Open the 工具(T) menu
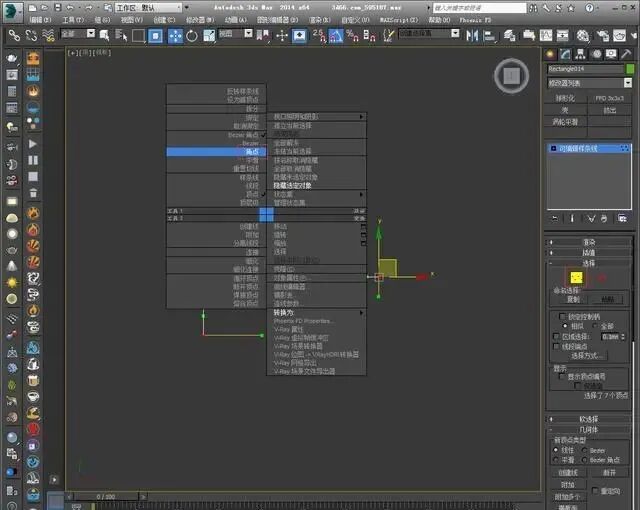Image resolution: width=640 pixels, height=510 pixels. coord(73,20)
